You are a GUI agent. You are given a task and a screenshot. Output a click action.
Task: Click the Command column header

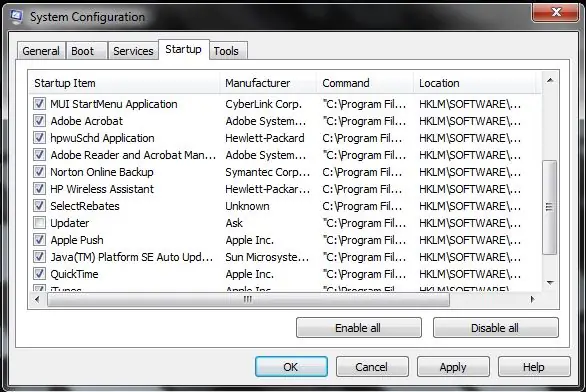coord(365,83)
